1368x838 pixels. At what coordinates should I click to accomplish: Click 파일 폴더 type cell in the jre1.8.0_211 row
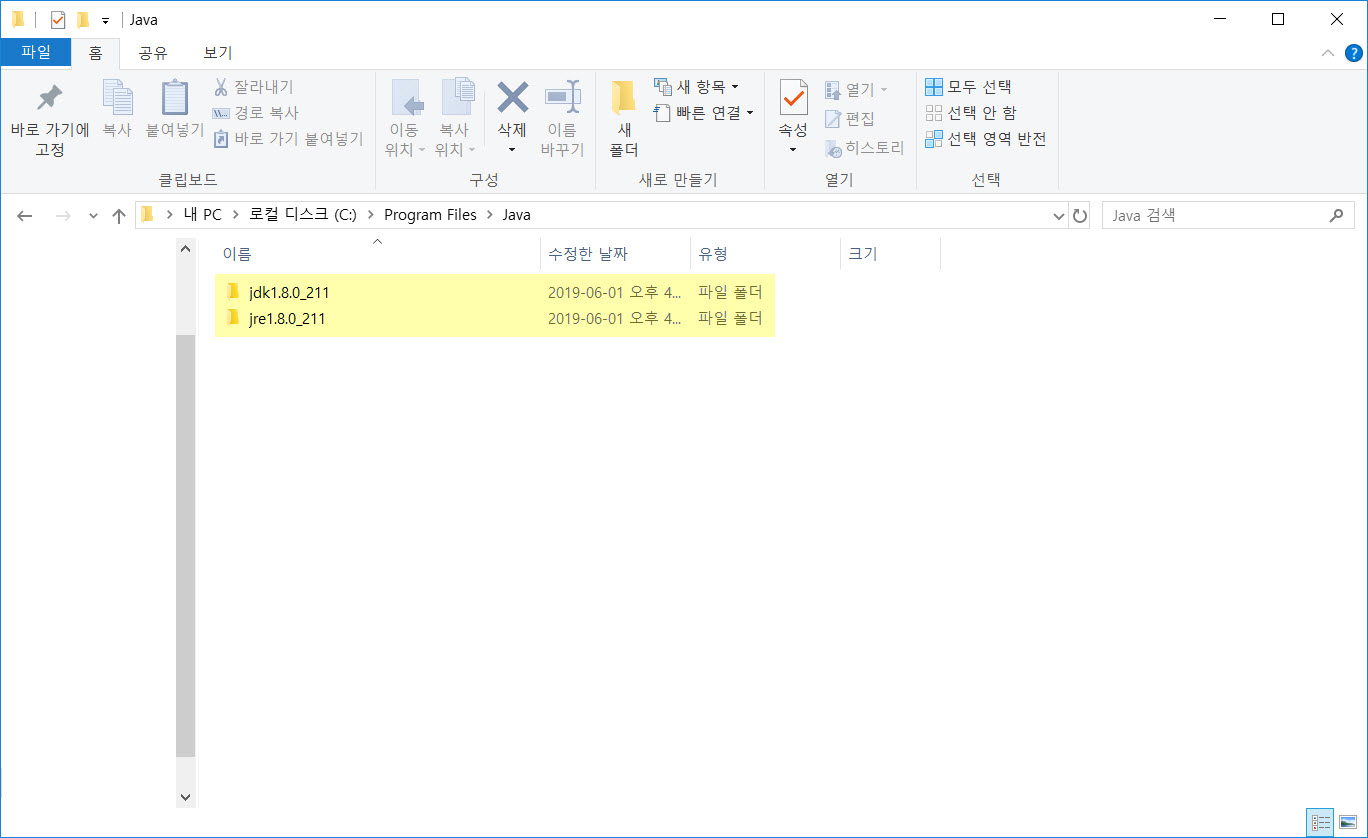point(730,319)
